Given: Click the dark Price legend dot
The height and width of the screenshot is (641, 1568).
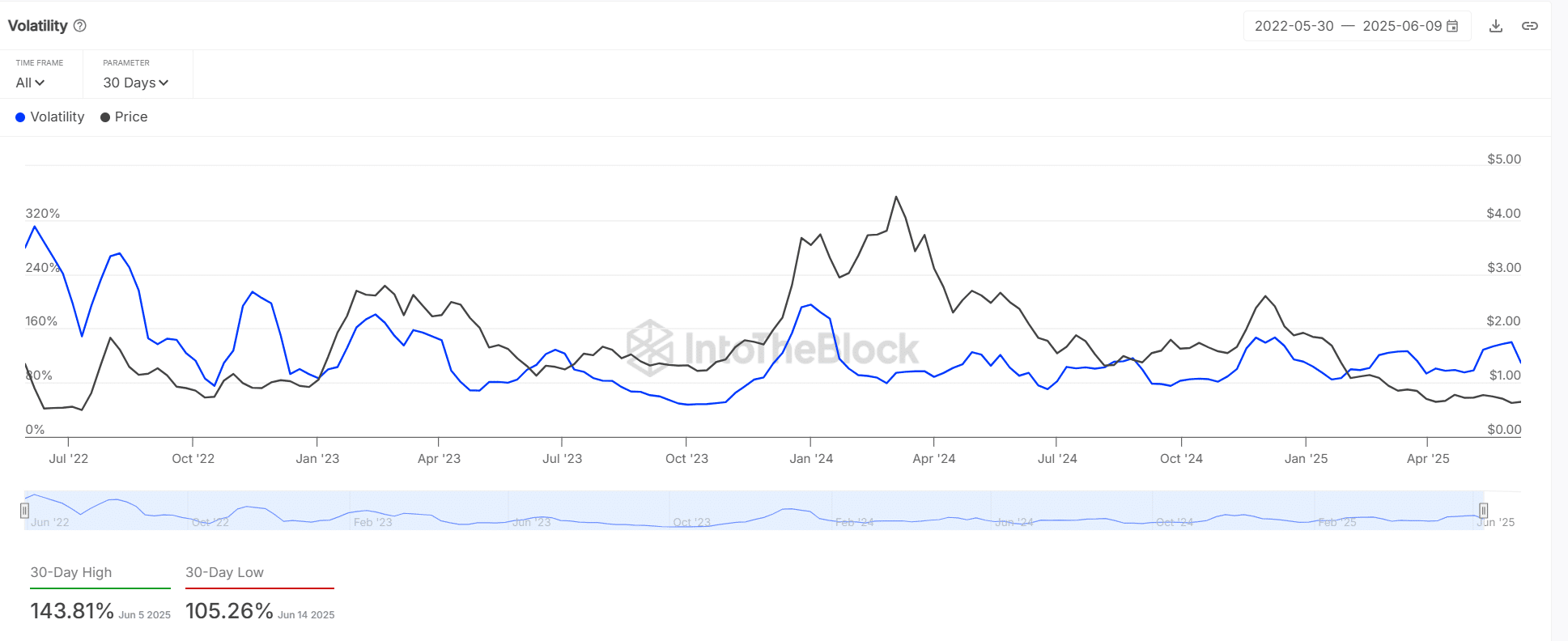Looking at the screenshot, I should click(105, 117).
